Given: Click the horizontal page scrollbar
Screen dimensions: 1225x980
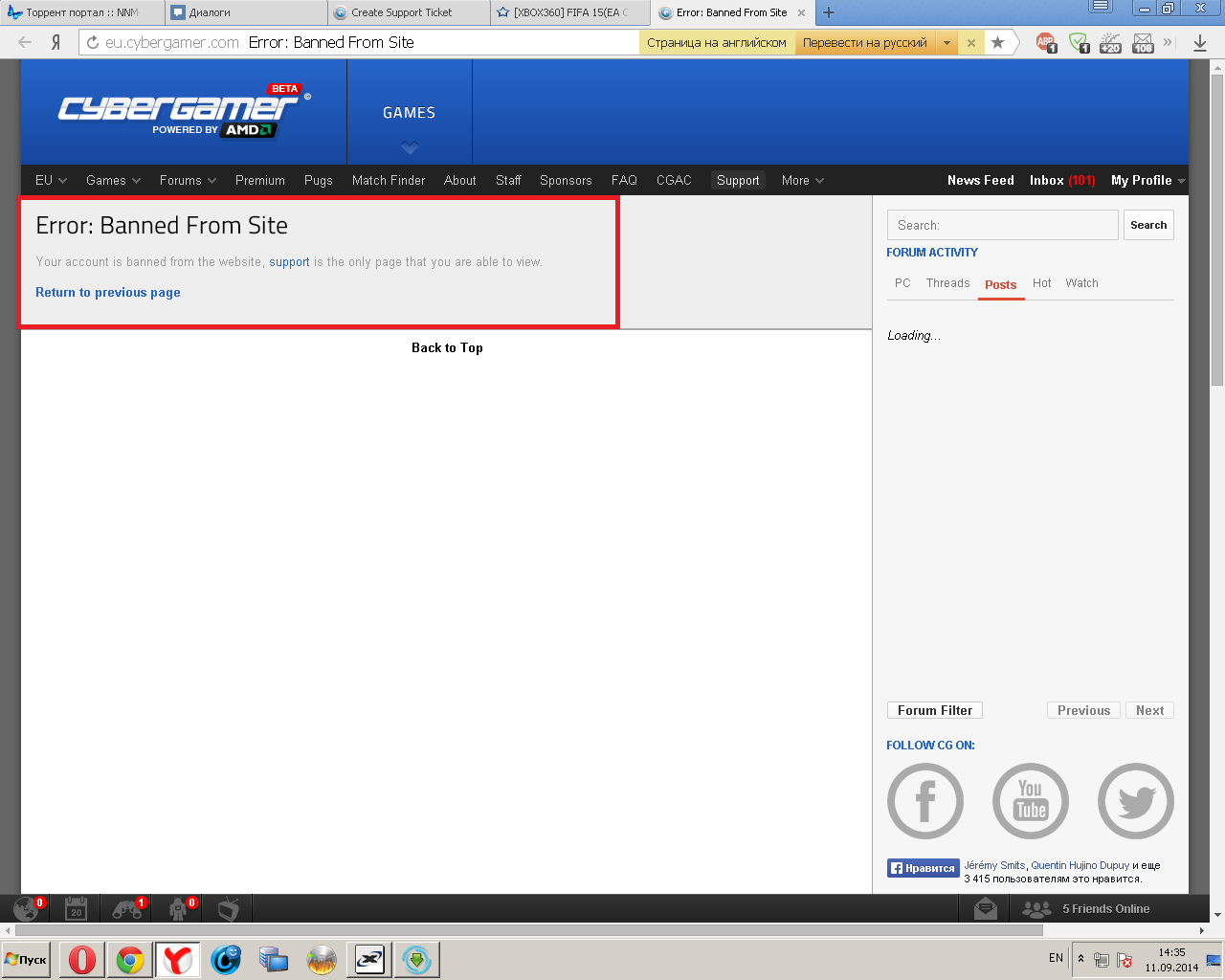Looking at the screenshot, I should point(529,930).
